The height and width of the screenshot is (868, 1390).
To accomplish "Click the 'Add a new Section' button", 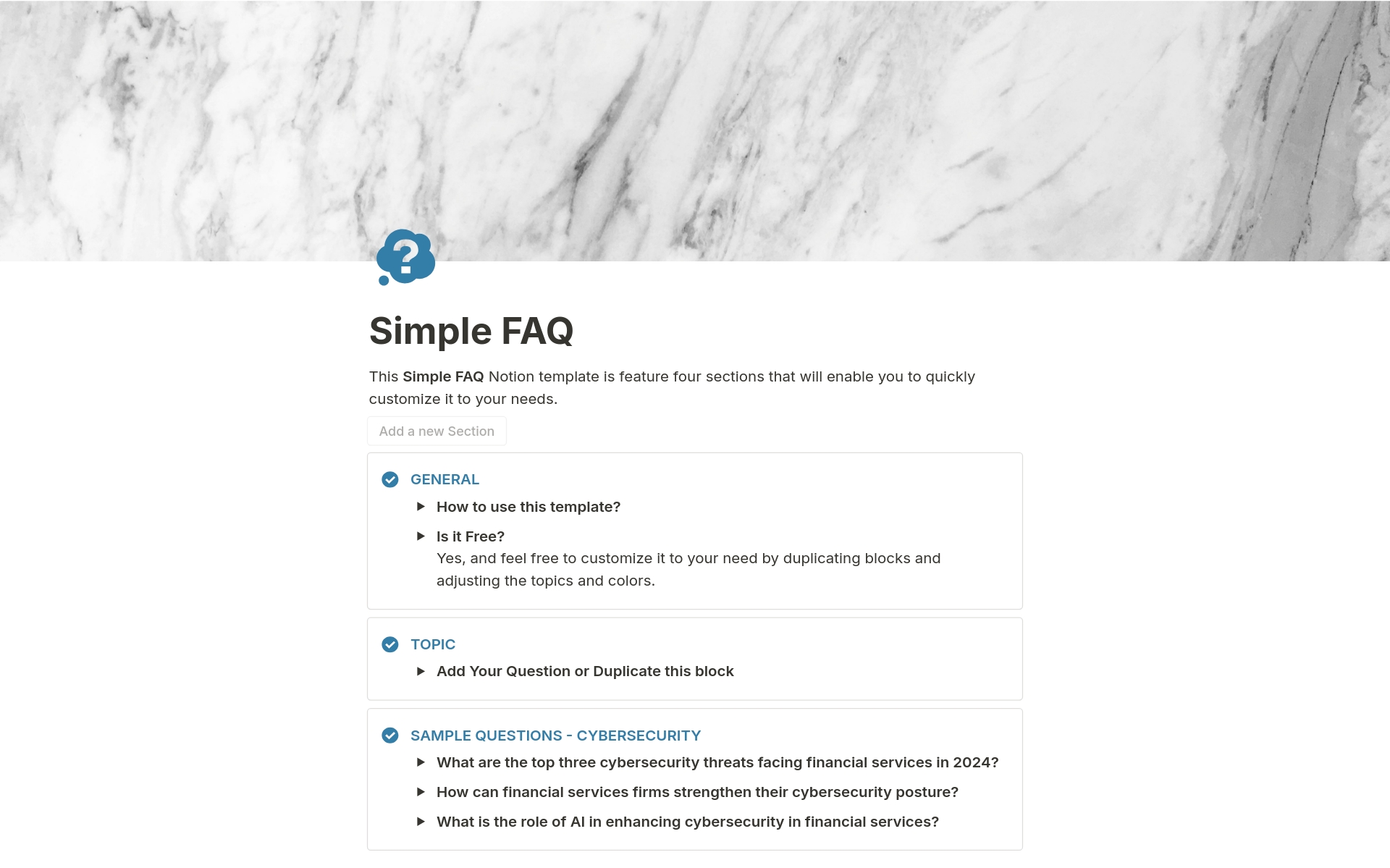I will (437, 431).
